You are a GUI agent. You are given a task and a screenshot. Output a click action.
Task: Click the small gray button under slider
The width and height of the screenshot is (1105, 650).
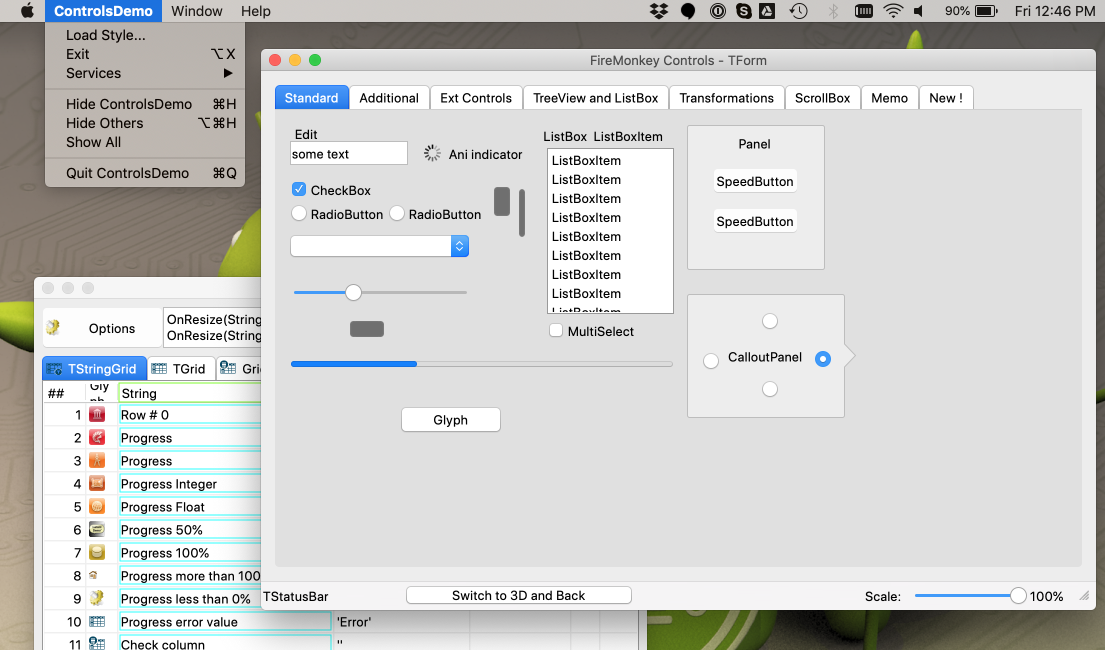tap(367, 329)
